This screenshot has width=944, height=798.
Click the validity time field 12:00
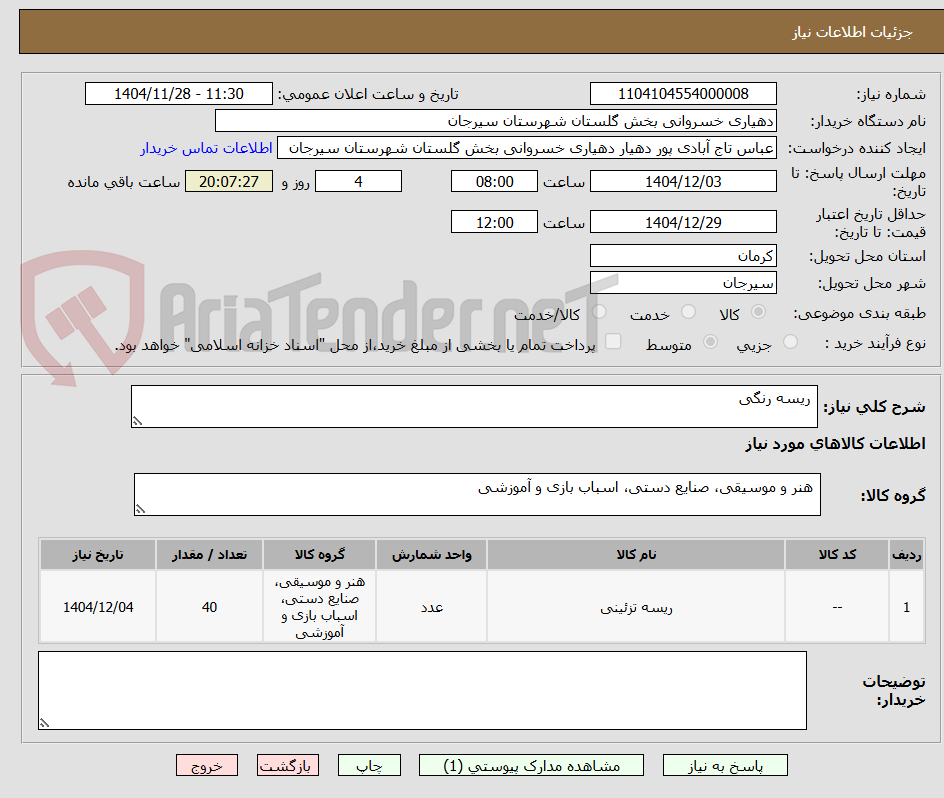(494, 222)
